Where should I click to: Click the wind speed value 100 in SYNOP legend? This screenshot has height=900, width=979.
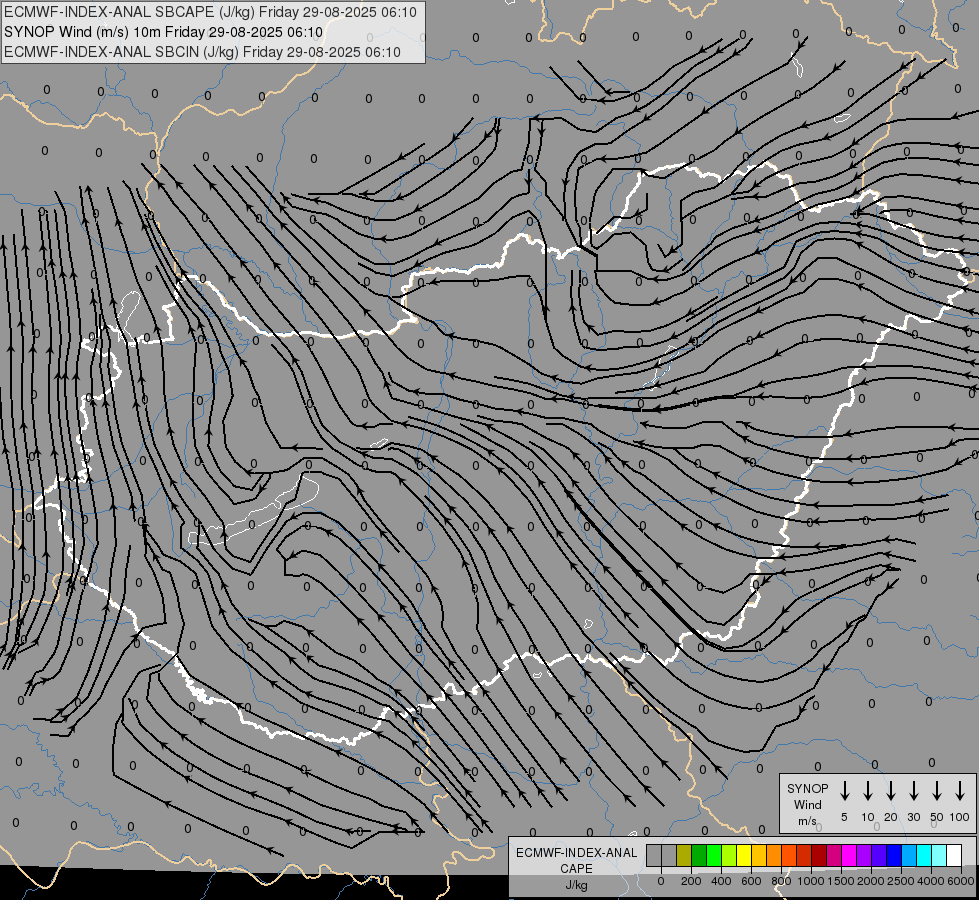pyautogui.click(x=960, y=817)
